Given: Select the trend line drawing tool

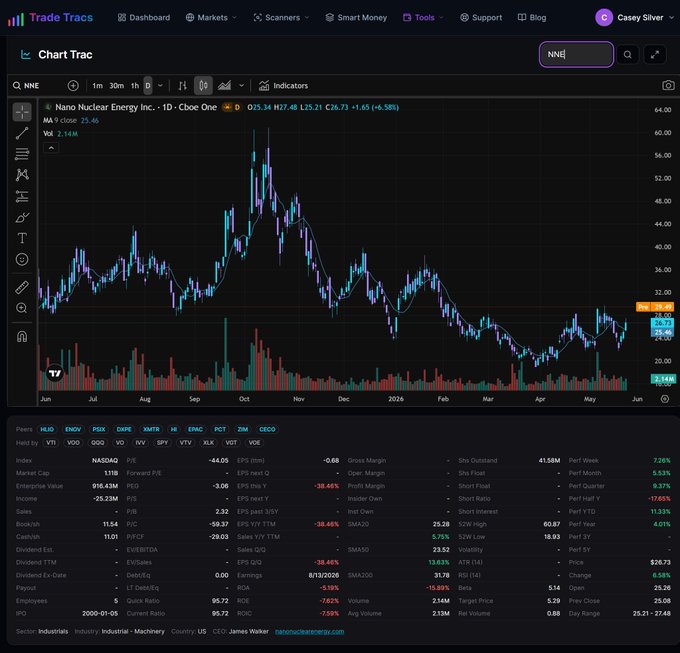Looking at the screenshot, I should (x=22, y=133).
